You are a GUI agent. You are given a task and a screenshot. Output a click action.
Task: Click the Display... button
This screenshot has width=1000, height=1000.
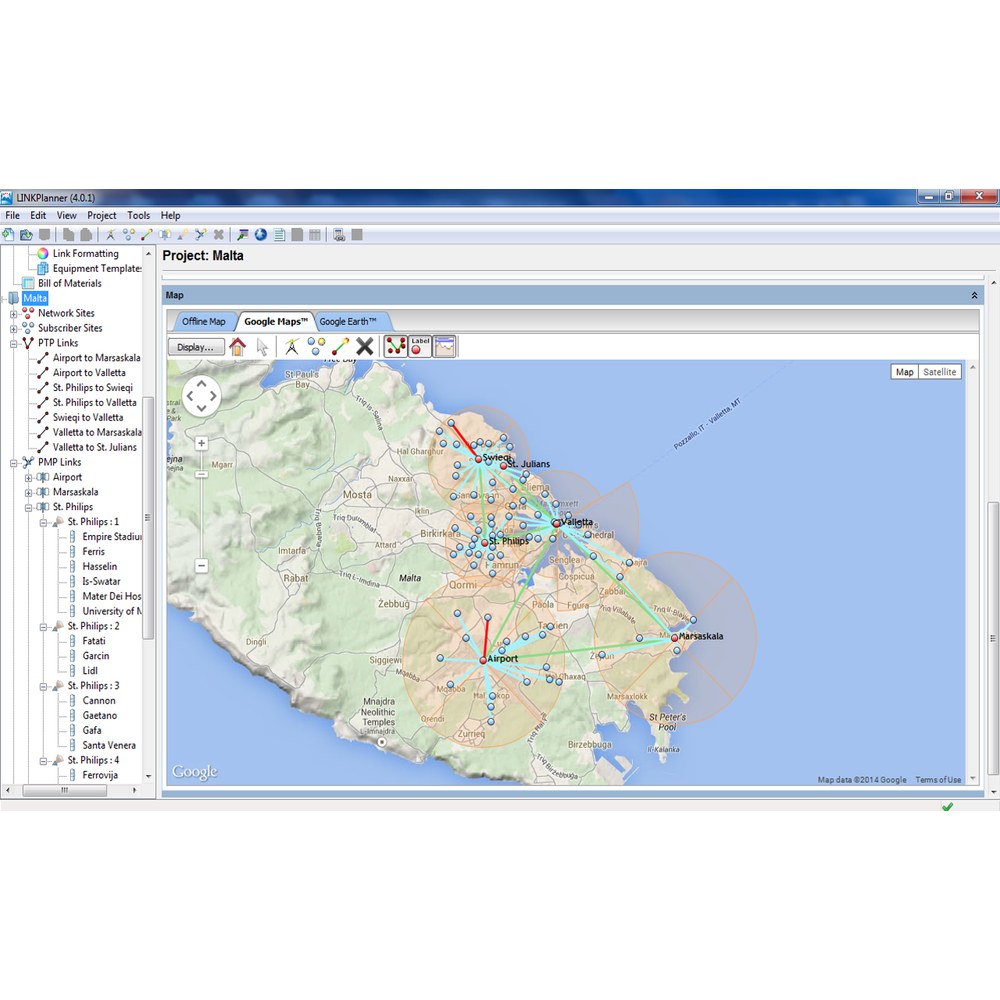click(x=196, y=347)
